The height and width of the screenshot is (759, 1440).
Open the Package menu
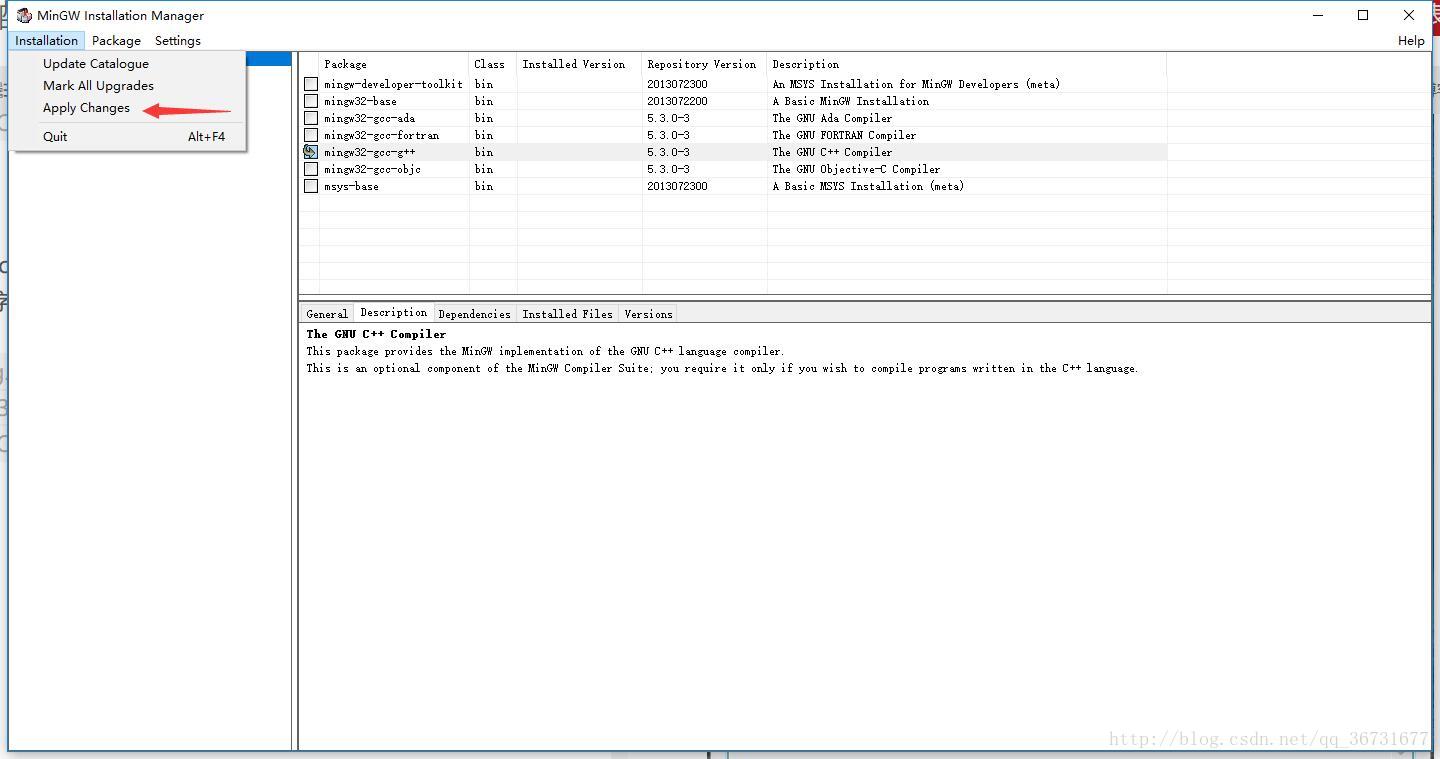click(116, 41)
